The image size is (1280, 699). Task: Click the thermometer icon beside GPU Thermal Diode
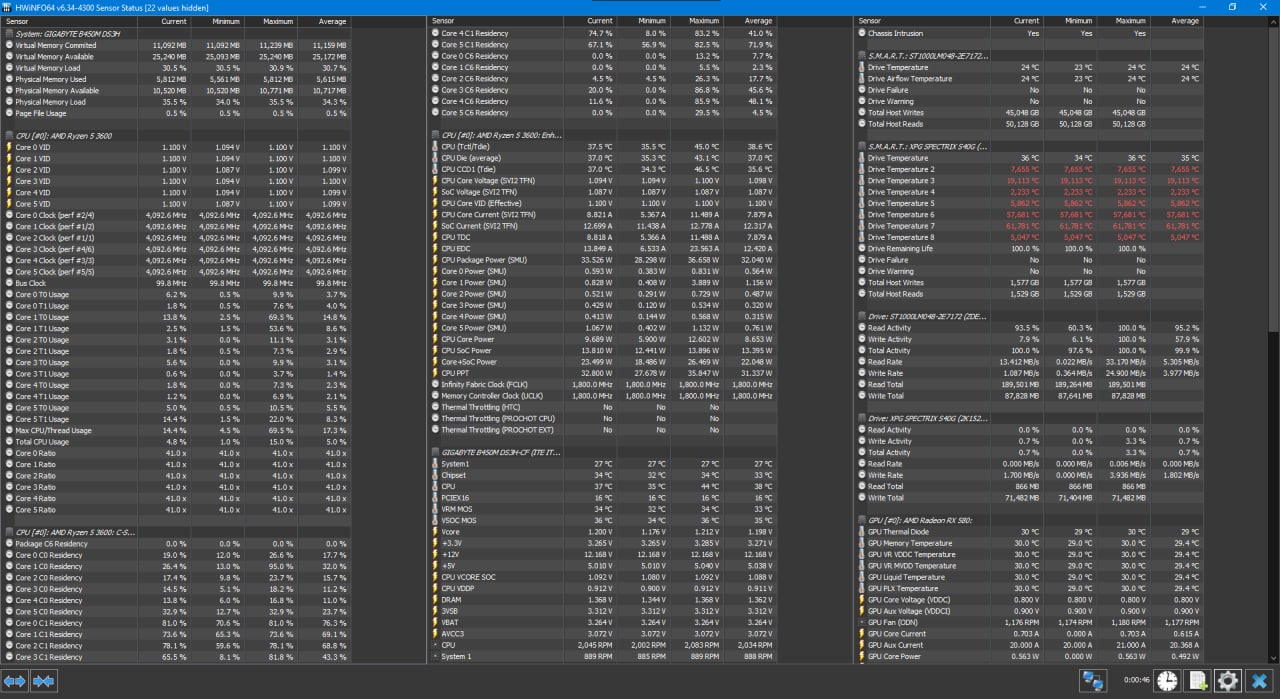coord(861,532)
